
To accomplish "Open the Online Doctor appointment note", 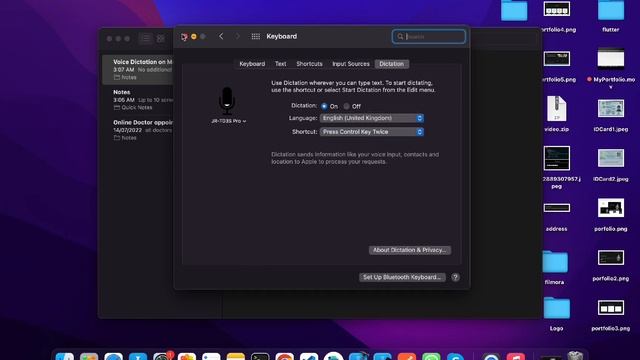I will click(x=138, y=130).
